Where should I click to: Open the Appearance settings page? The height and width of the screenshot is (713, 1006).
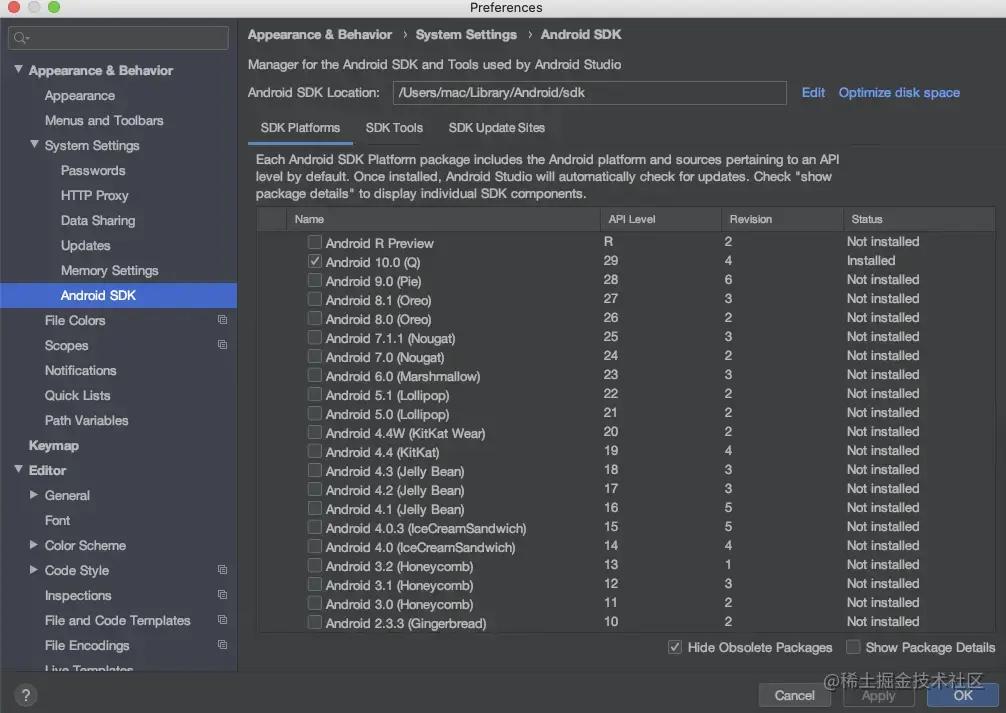click(x=80, y=96)
